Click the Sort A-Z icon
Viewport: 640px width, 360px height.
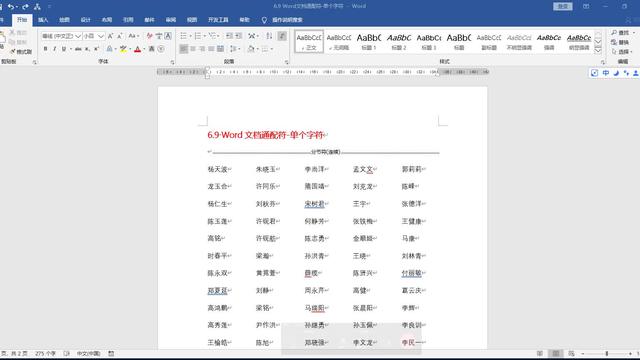click(269, 36)
